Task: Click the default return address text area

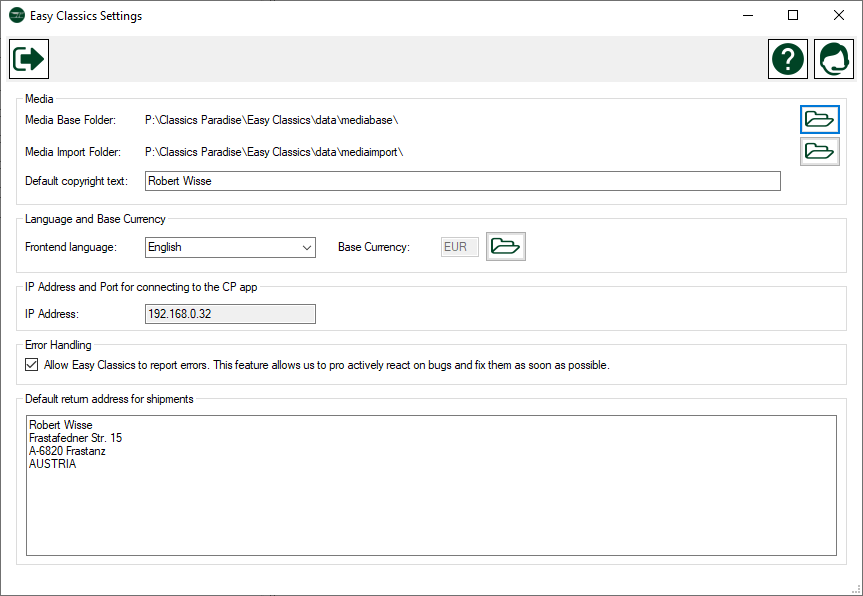Action: pyautogui.click(x=432, y=485)
